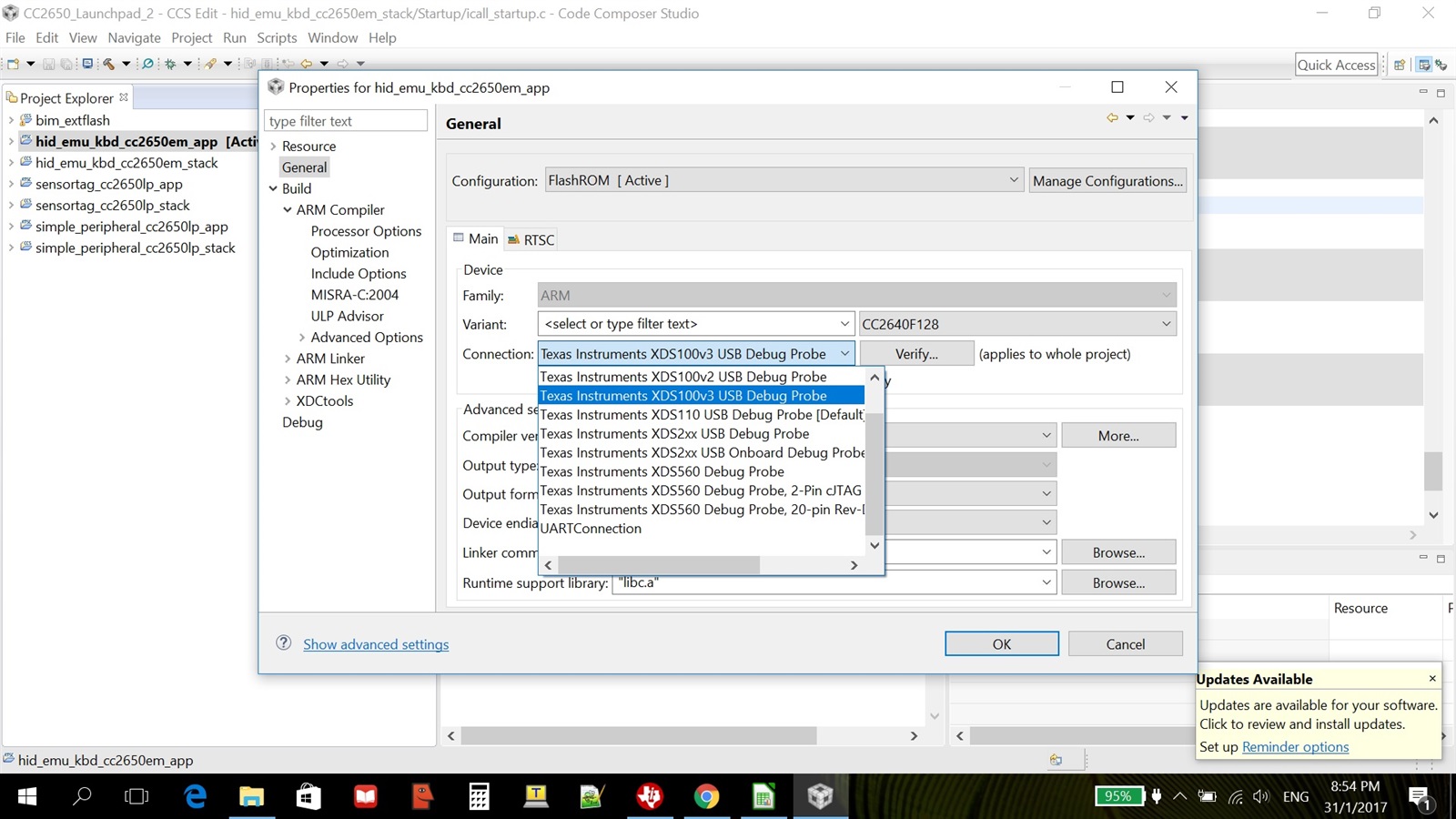Open the CC2640F128 device dropdown
This screenshot has width=1456, height=819.
(1166, 324)
